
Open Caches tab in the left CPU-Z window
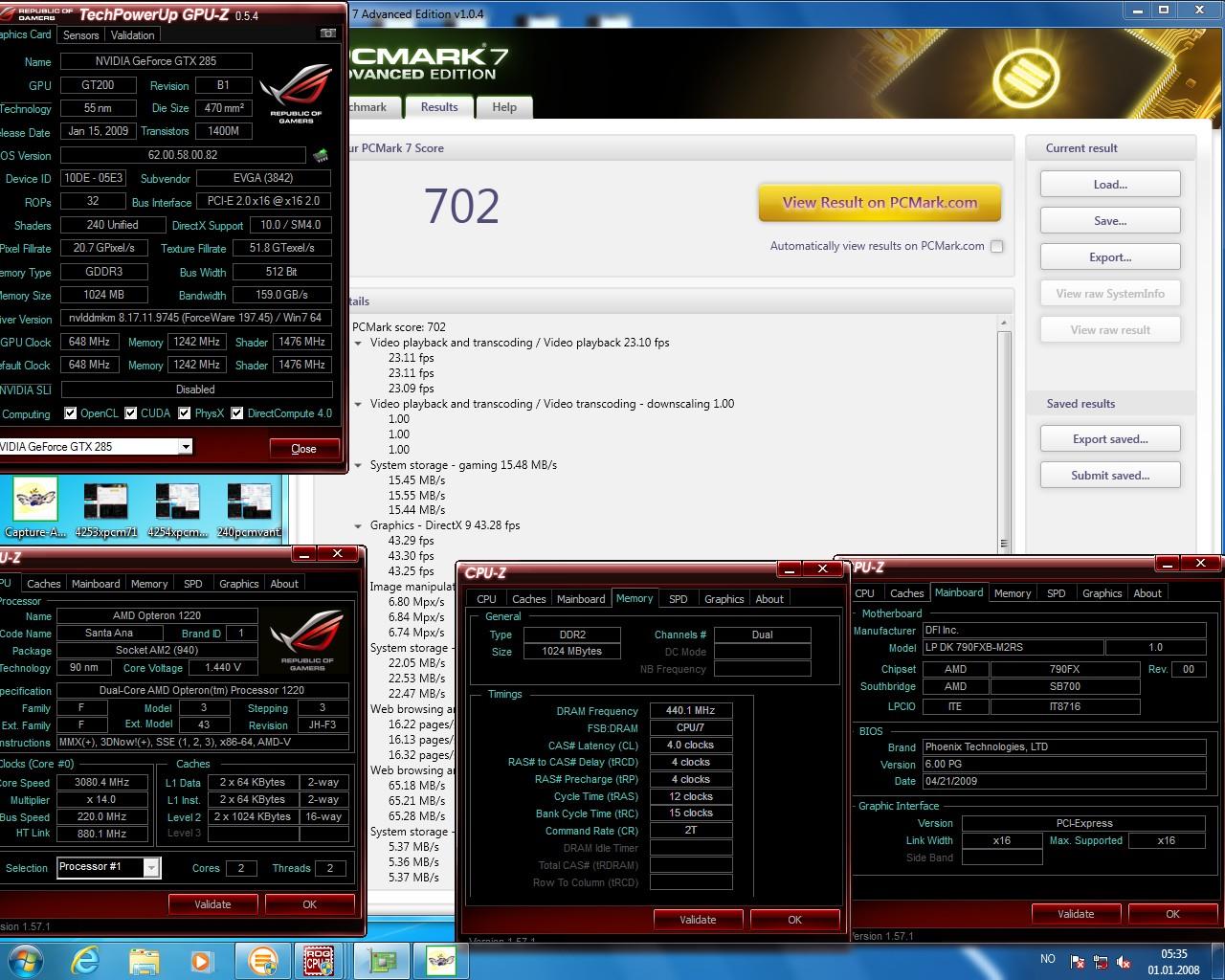tap(43, 584)
